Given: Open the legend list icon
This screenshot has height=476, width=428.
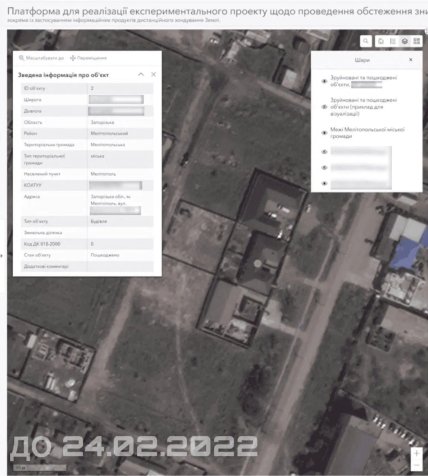Looking at the screenshot, I should click(393, 41).
